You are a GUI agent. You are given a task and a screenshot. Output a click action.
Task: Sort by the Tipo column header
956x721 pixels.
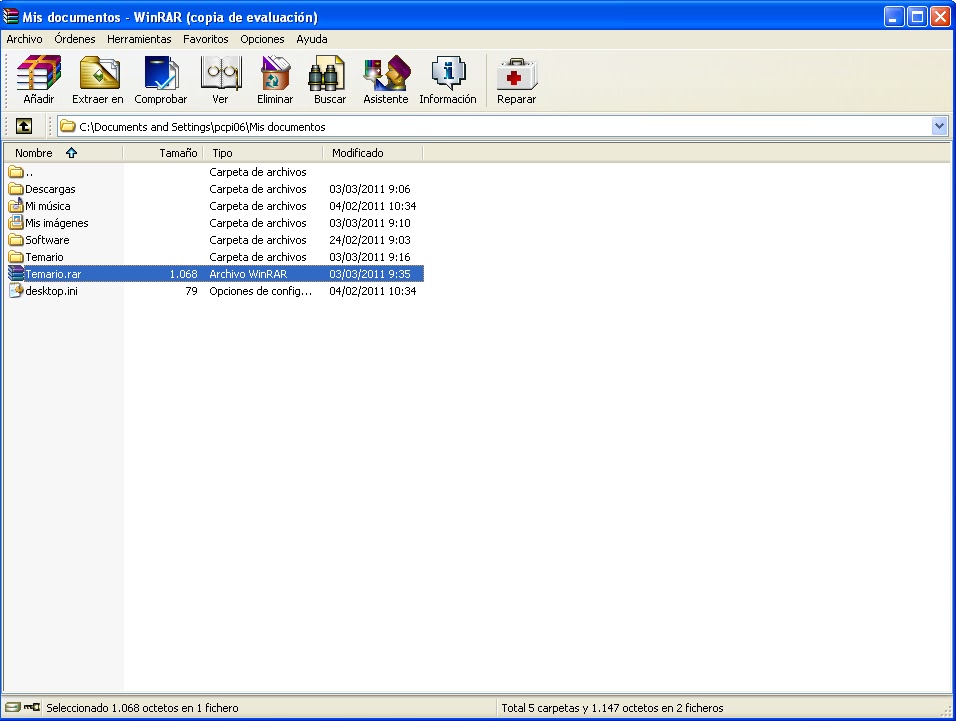pyautogui.click(x=263, y=153)
